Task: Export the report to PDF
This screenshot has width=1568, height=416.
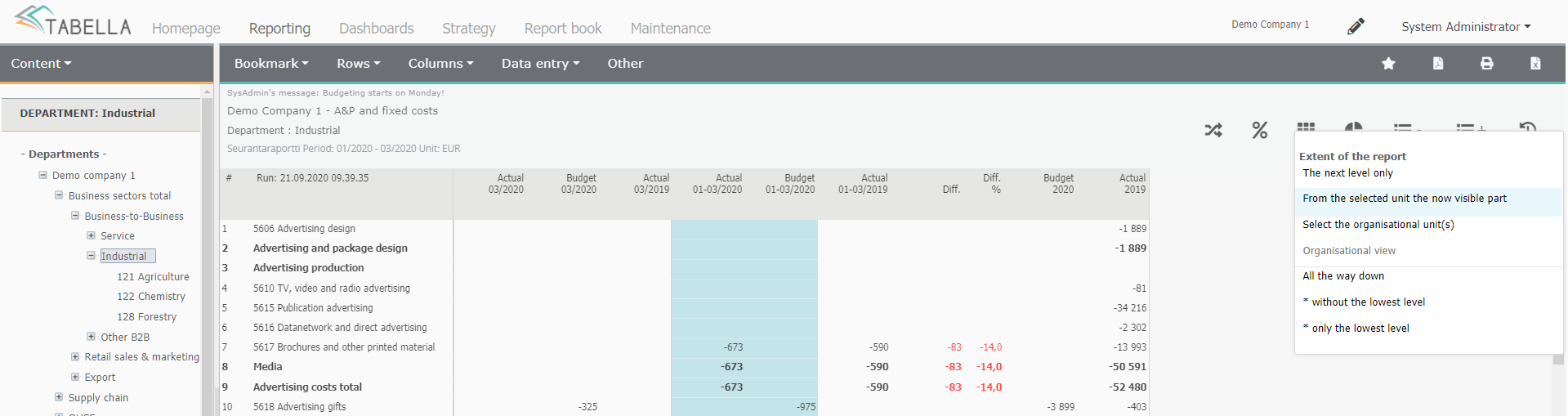Action: point(1437,64)
